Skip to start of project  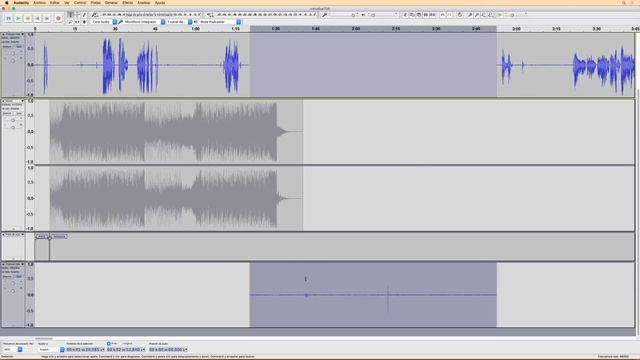click(37, 18)
